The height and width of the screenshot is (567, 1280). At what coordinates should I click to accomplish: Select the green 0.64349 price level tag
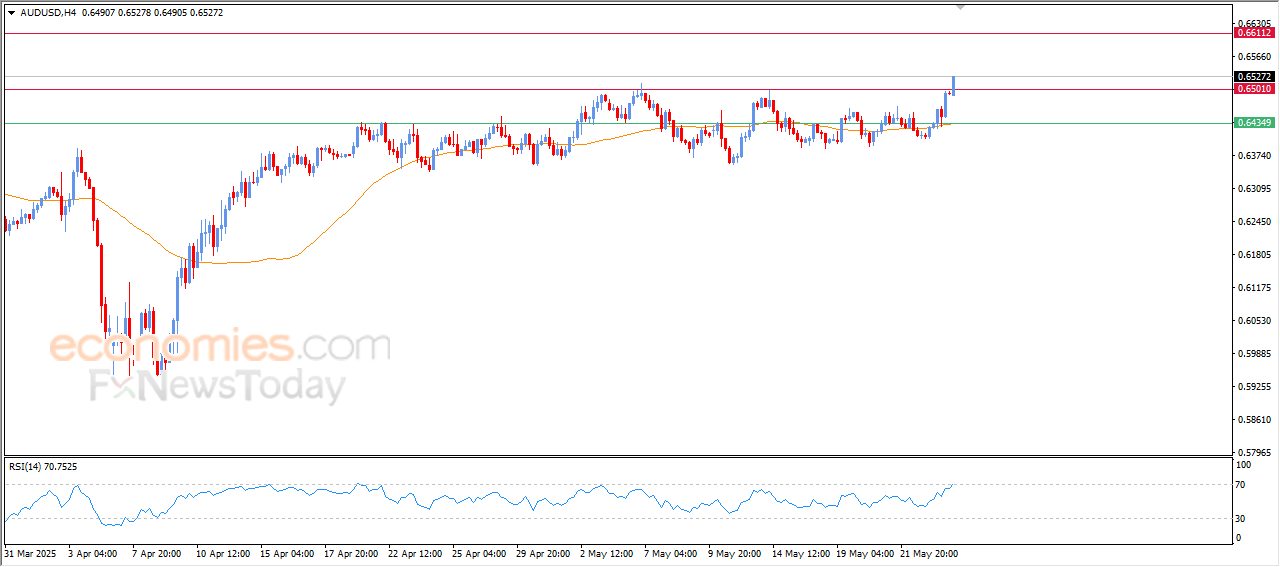pyautogui.click(x=1254, y=122)
